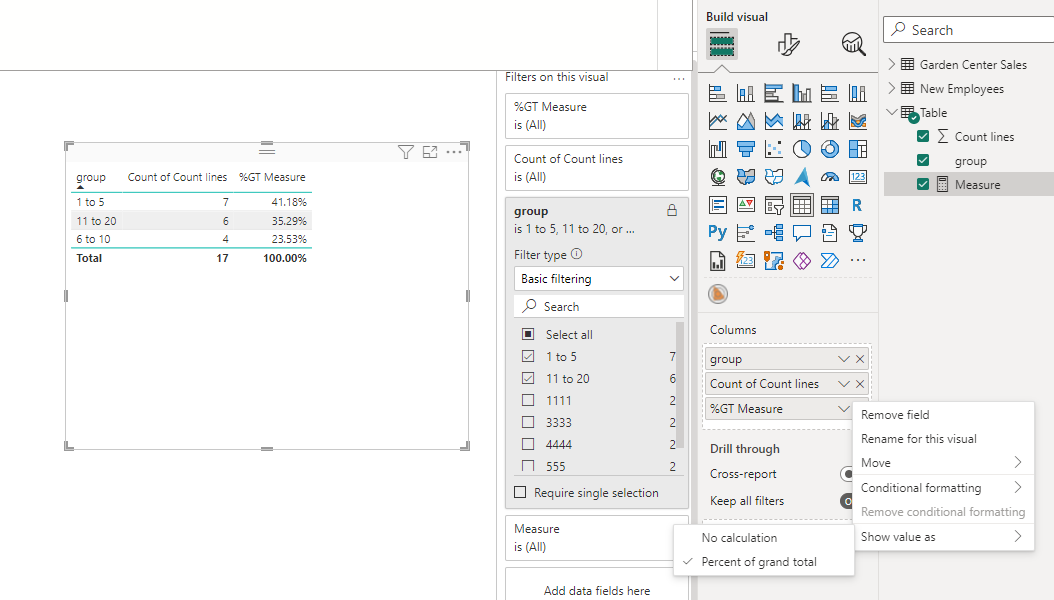Open More options on the table visual

click(454, 153)
